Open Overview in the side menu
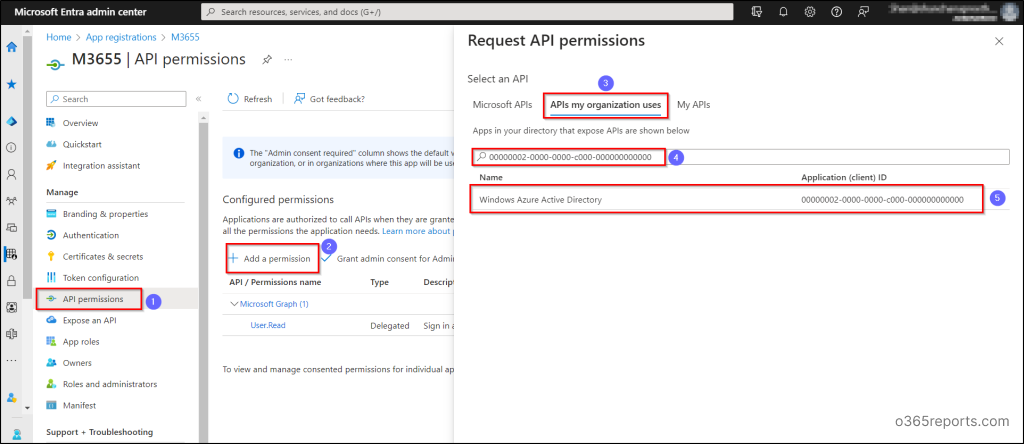 80,123
